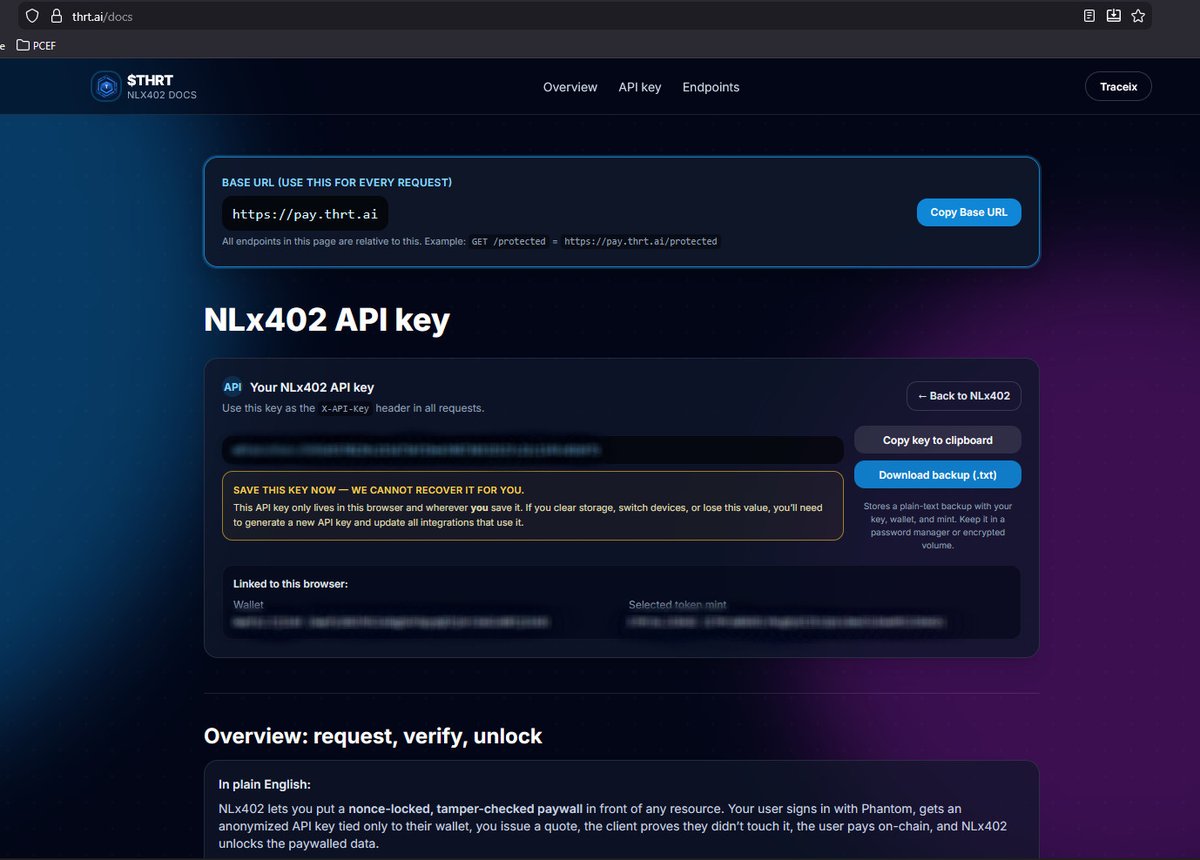Click the blurred API key field
The image size is (1200, 860).
533,450
